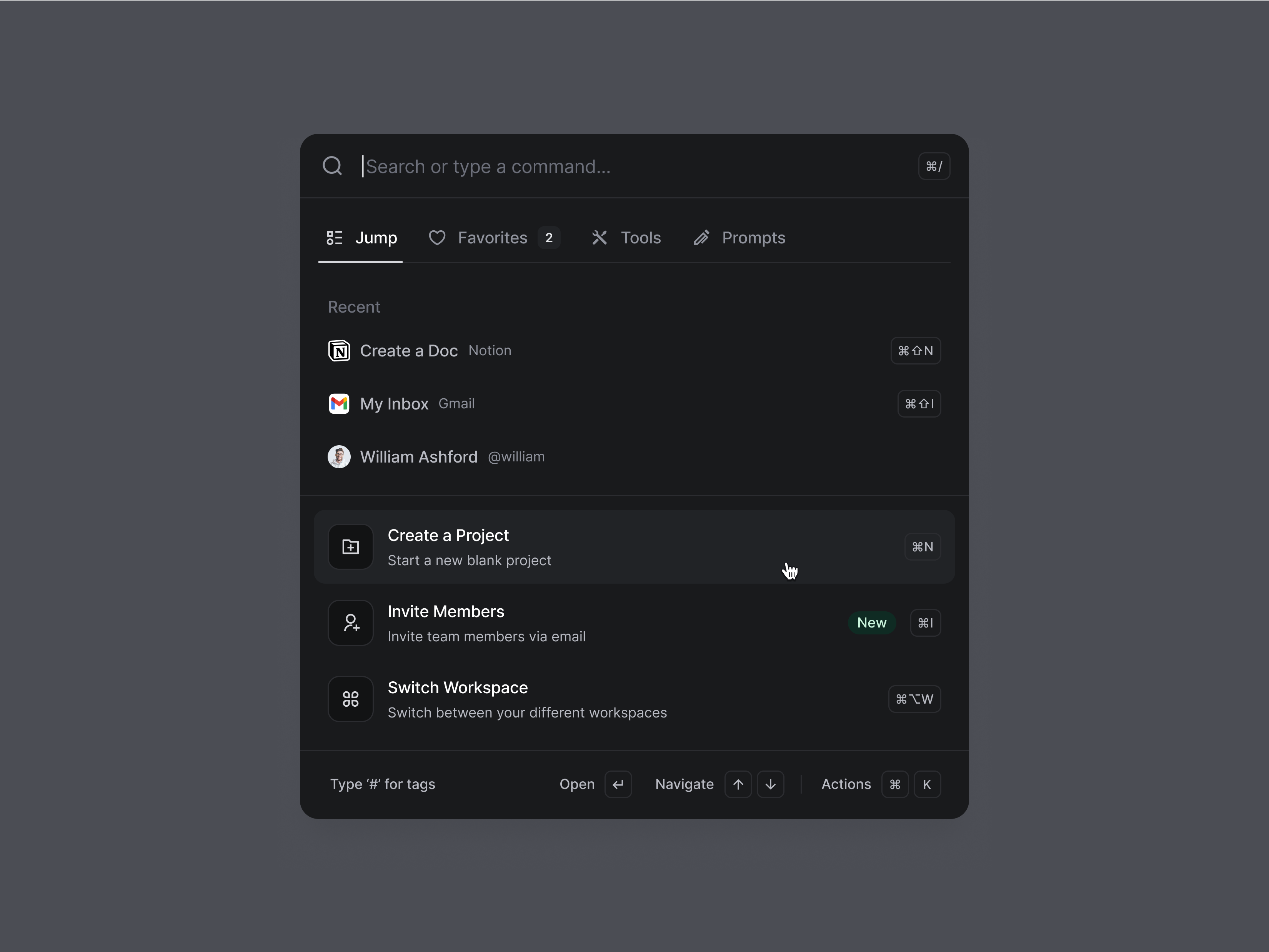Click the heart icon on the Favorites tab
The height and width of the screenshot is (952, 1269).
pyautogui.click(x=436, y=238)
